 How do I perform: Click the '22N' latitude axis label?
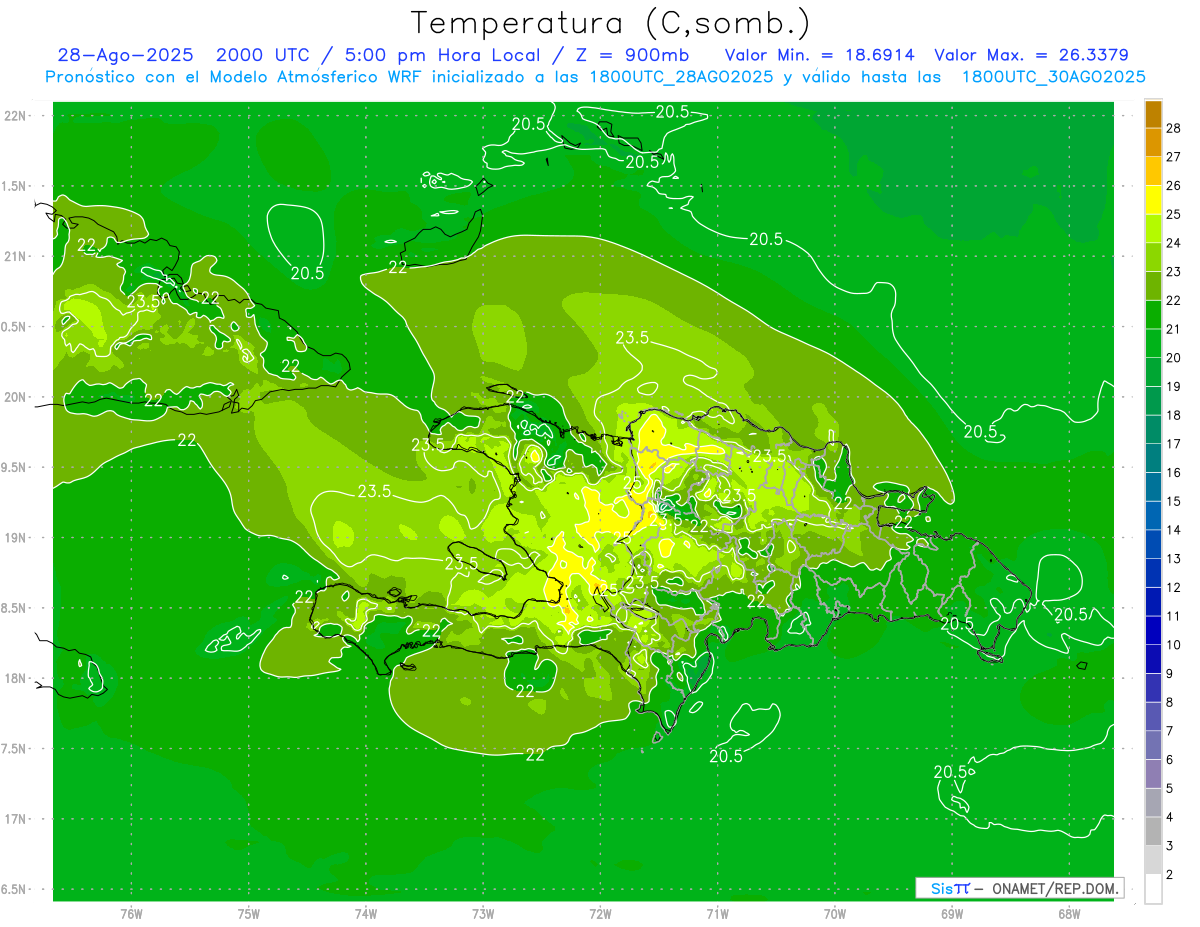(x=16, y=116)
